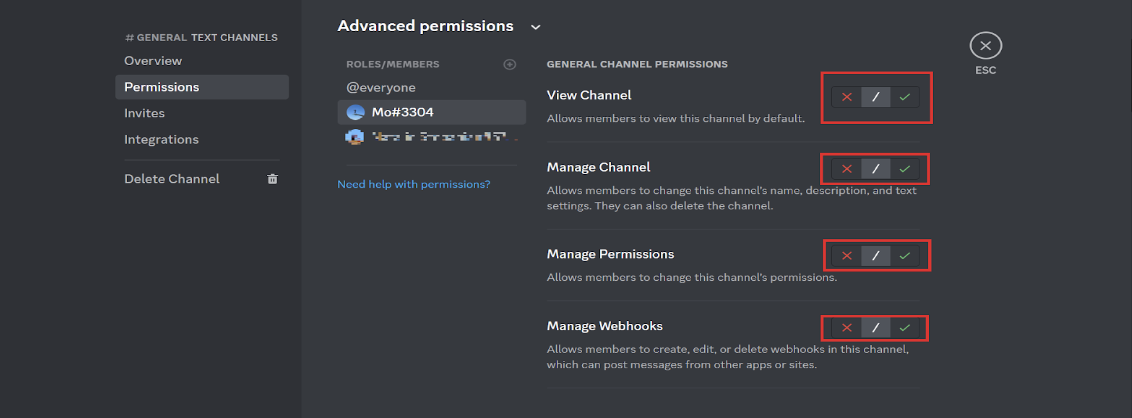Set Manage Webhooks to neutral slash
Image resolution: width=1132 pixels, height=418 pixels.
coord(876,327)
